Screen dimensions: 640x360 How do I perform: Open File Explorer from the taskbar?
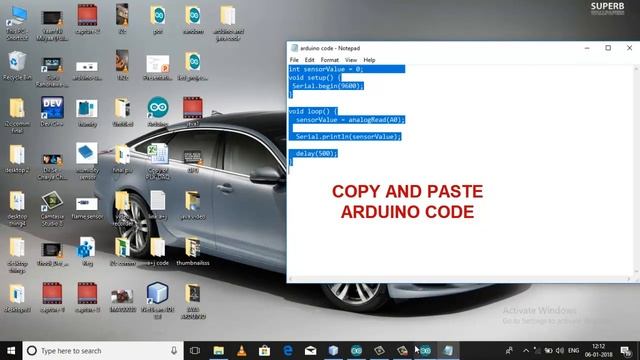(219, 351)
